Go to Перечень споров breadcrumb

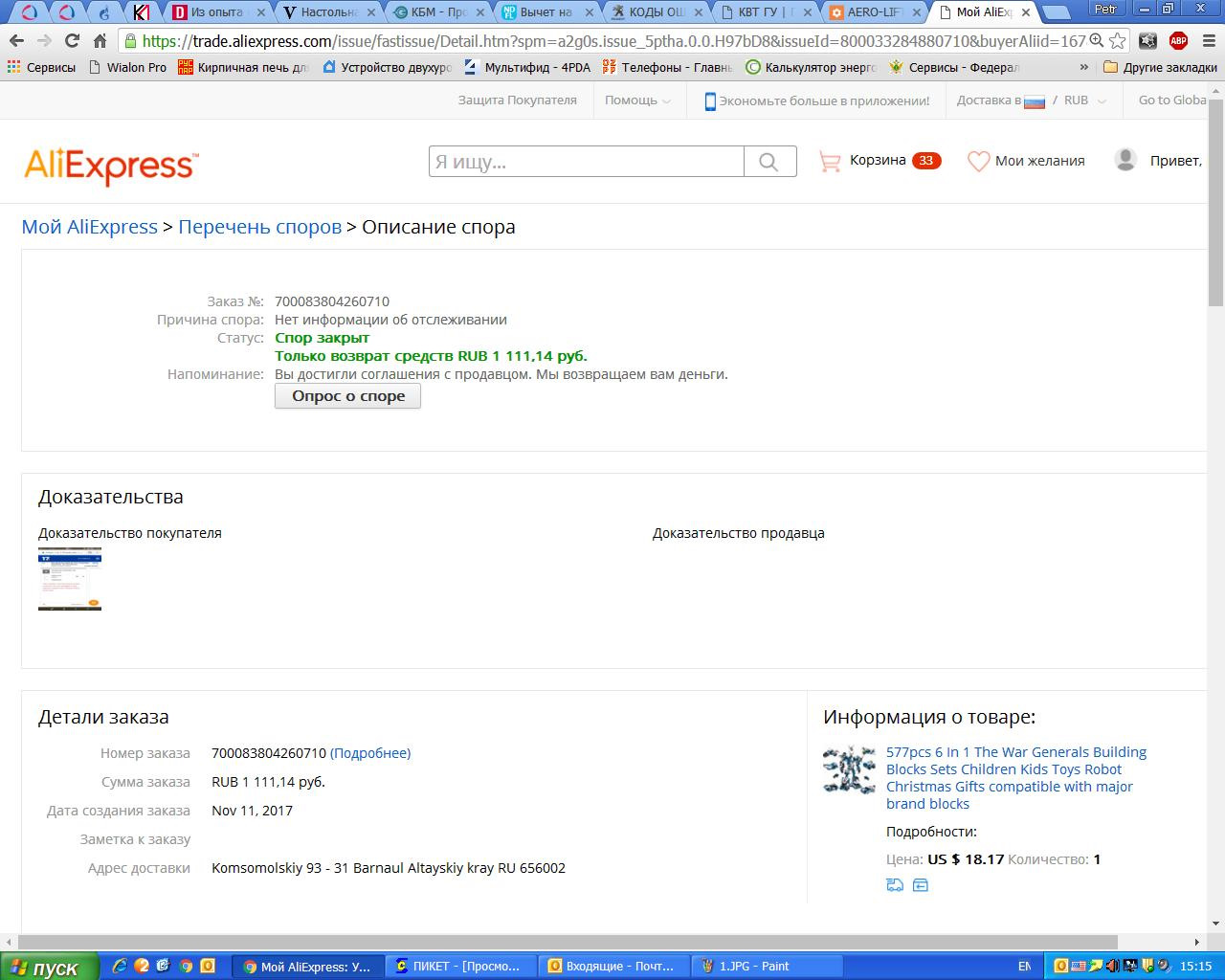click(x=260, y=227)
